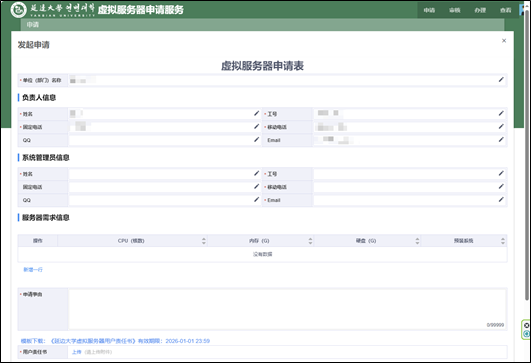Open the 审核 top navigation item
The image size is (531, 363).
click(x=454, y=10)
